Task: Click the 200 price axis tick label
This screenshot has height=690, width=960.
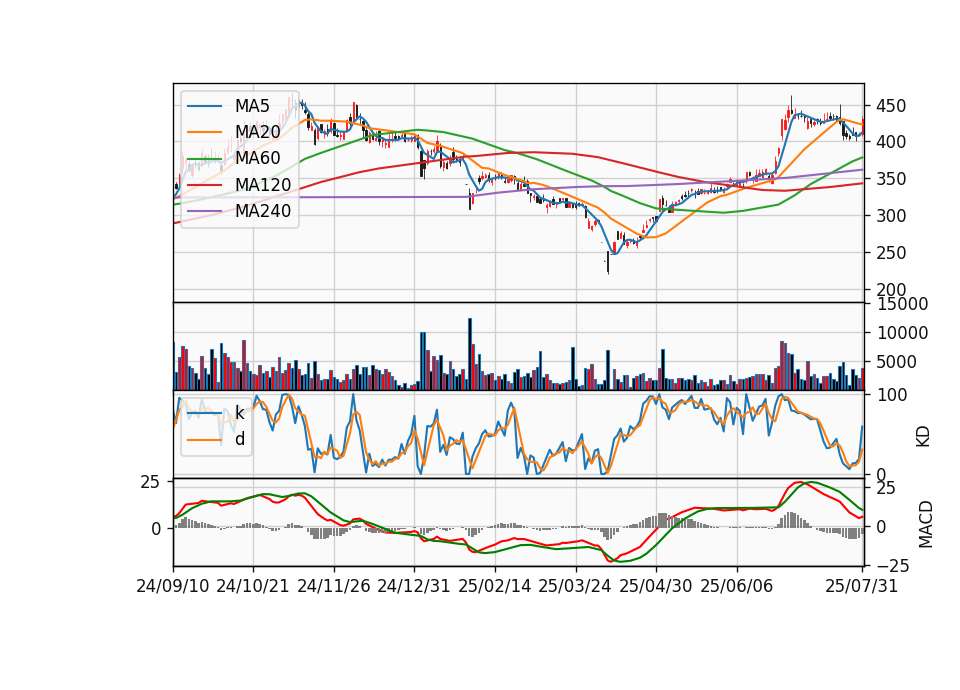Action: tap(891, 290)
